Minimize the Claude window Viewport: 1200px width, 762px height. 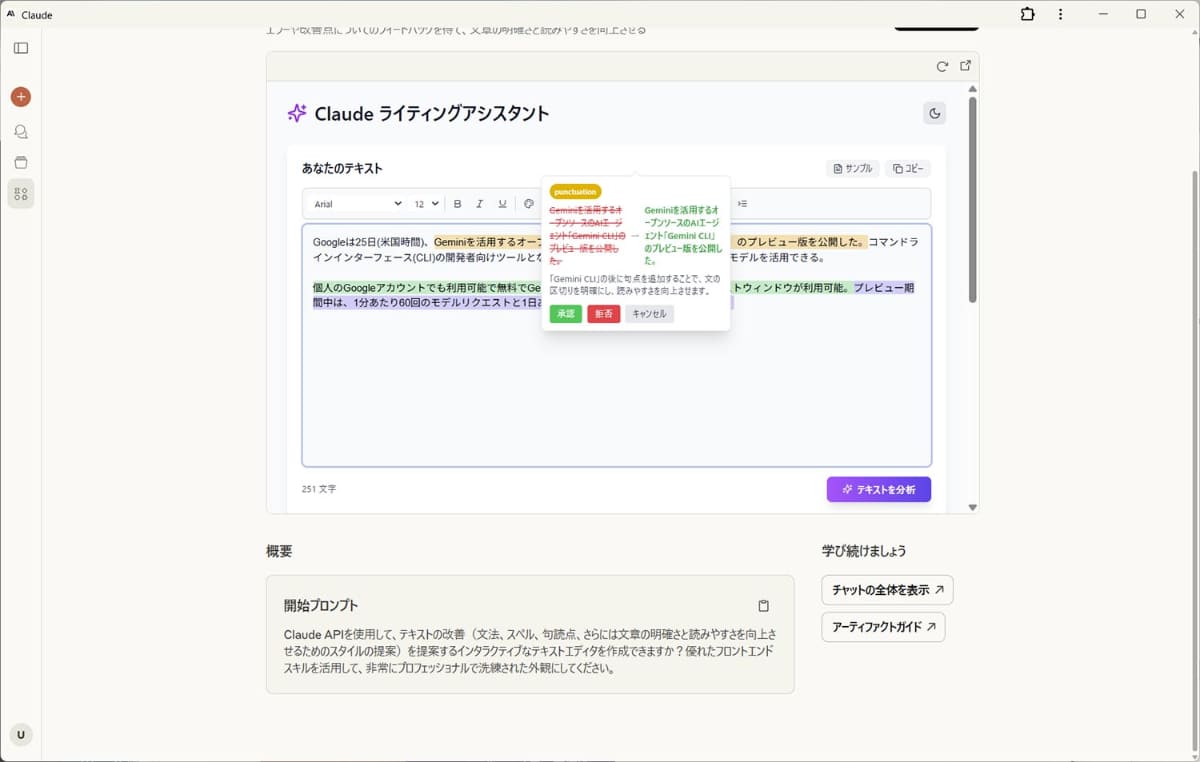coord(1104,14)
